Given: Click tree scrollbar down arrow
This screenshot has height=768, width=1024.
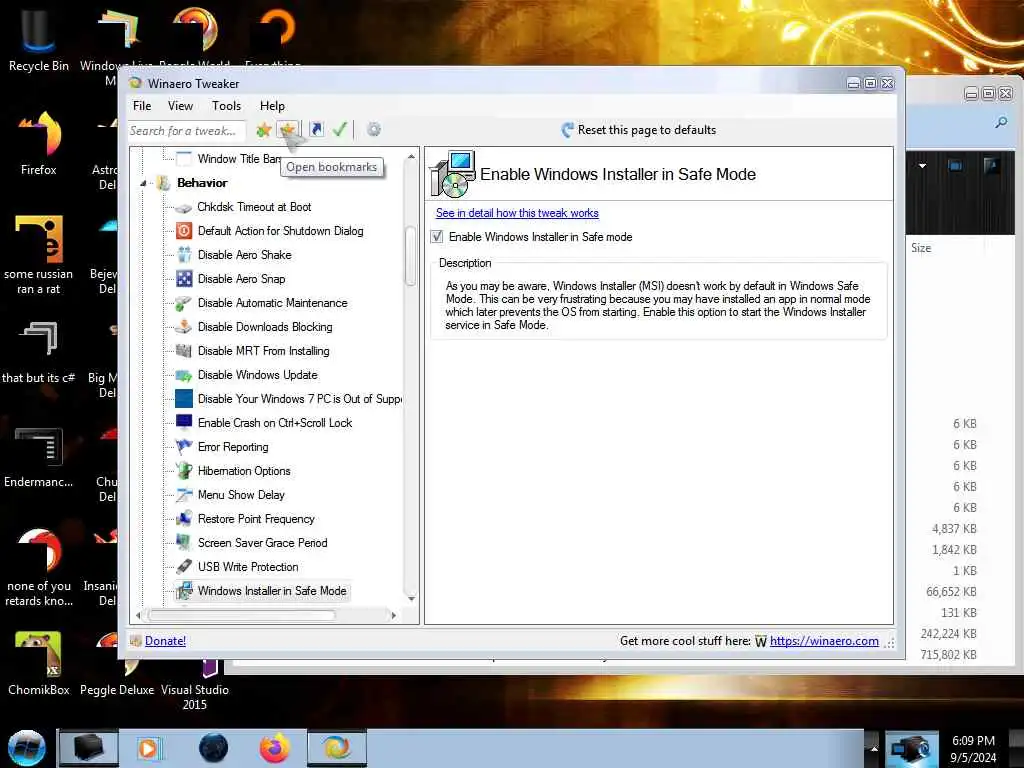Looking at the screenshot, I should [411, 598].
